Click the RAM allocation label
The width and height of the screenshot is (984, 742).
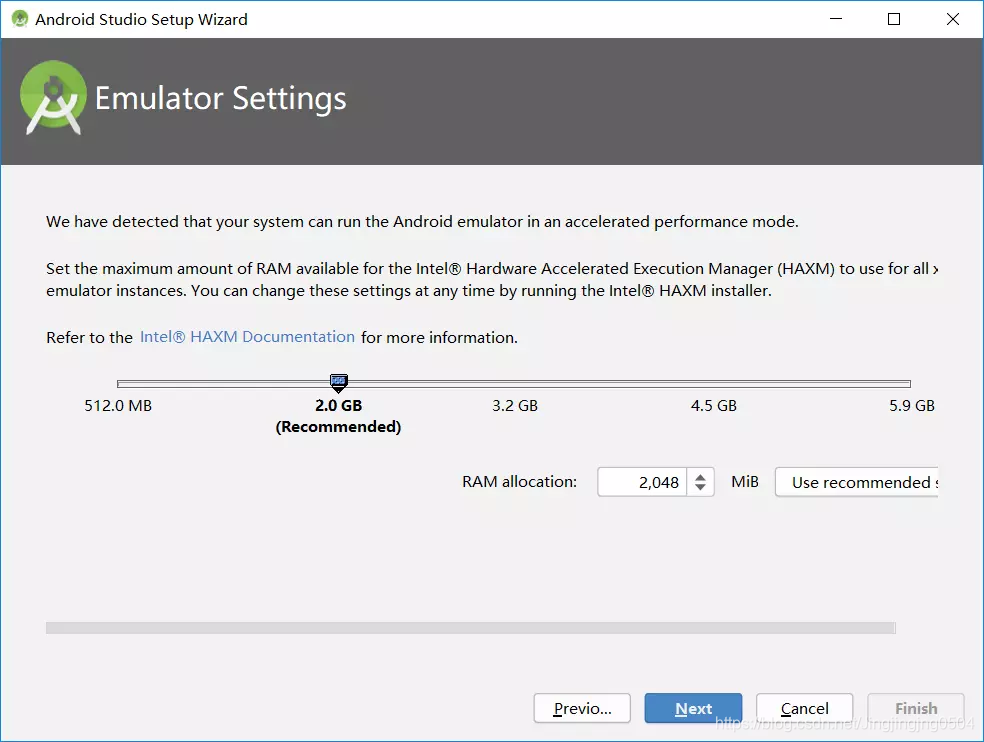click(x=520, y=481)
